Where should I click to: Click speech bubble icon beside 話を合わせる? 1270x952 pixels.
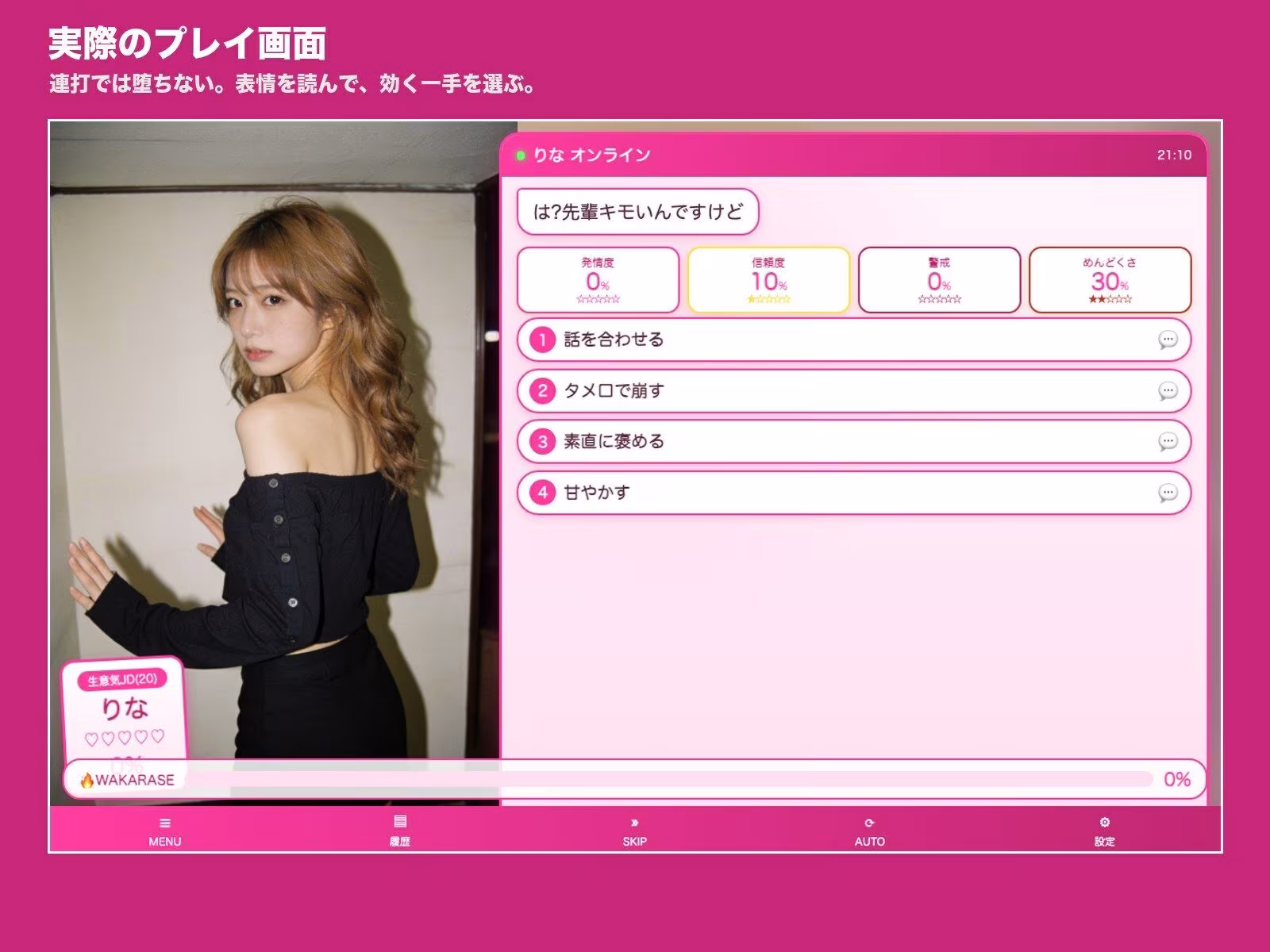click(x=1168, y=340)
